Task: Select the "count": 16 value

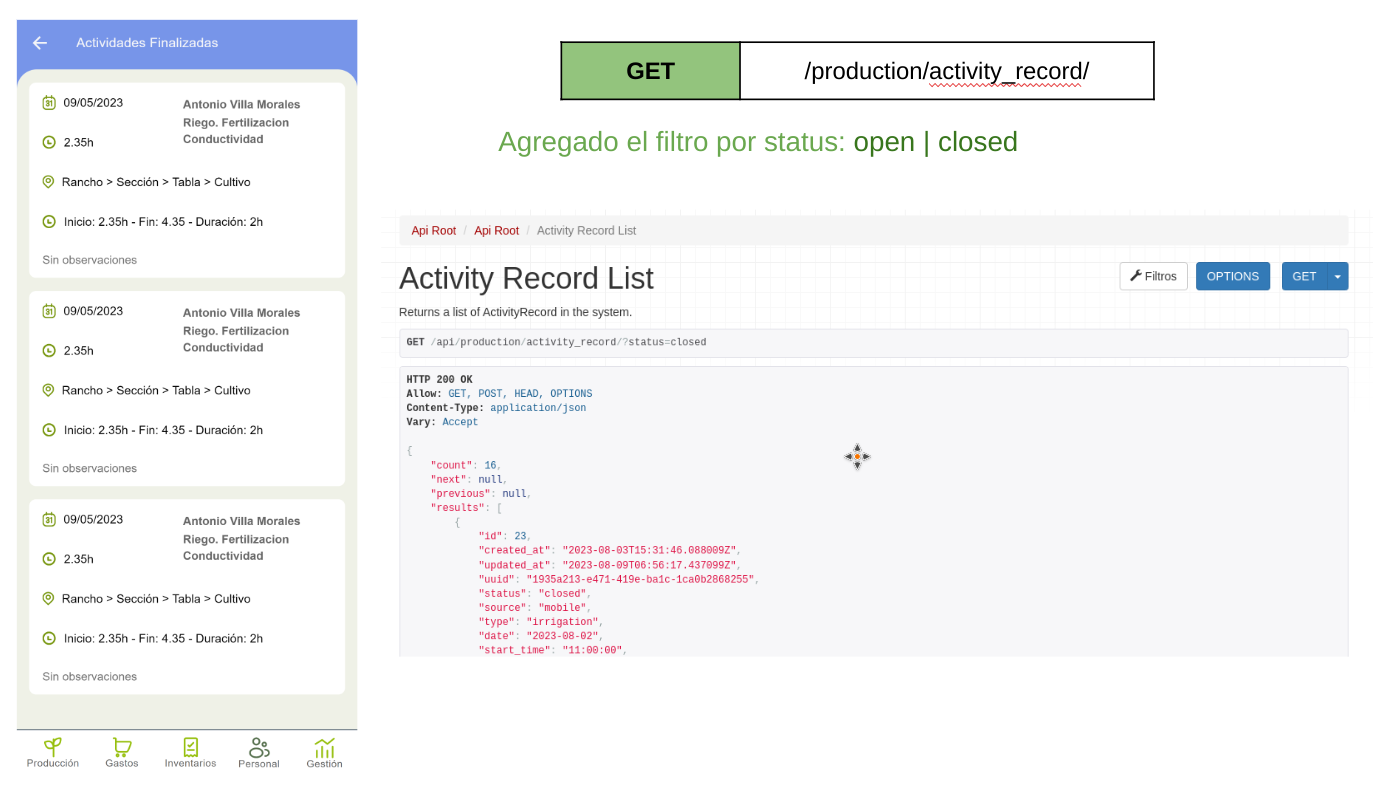Action: tap(491, 466)
